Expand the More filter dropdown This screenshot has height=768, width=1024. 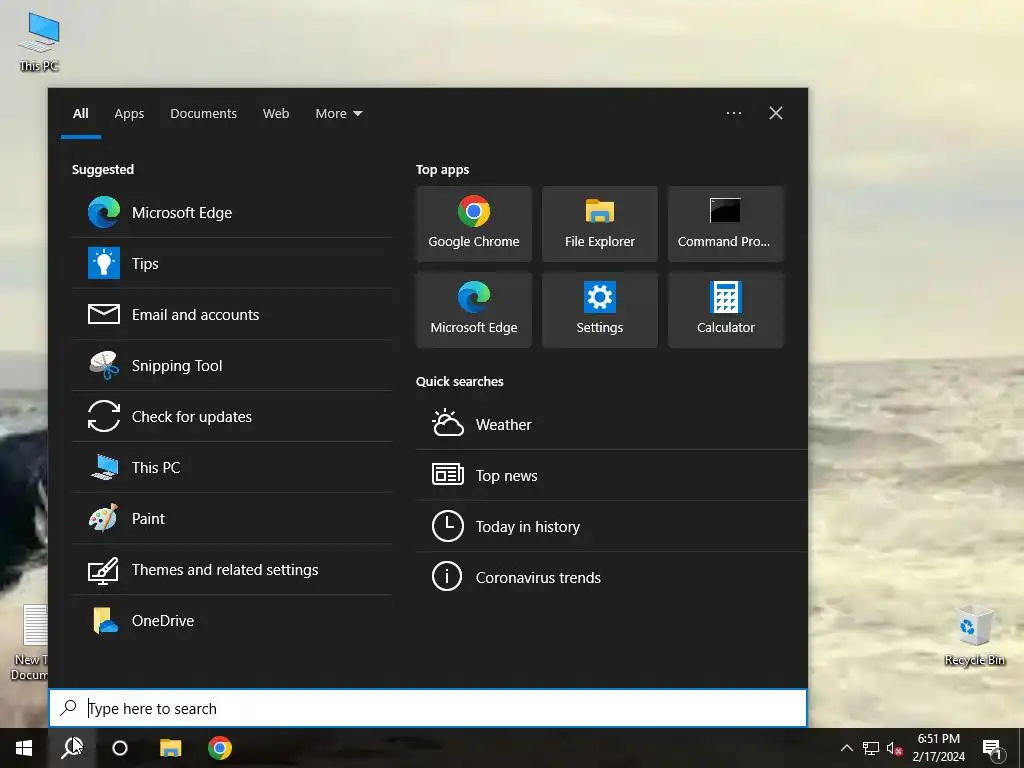[338, 113]
